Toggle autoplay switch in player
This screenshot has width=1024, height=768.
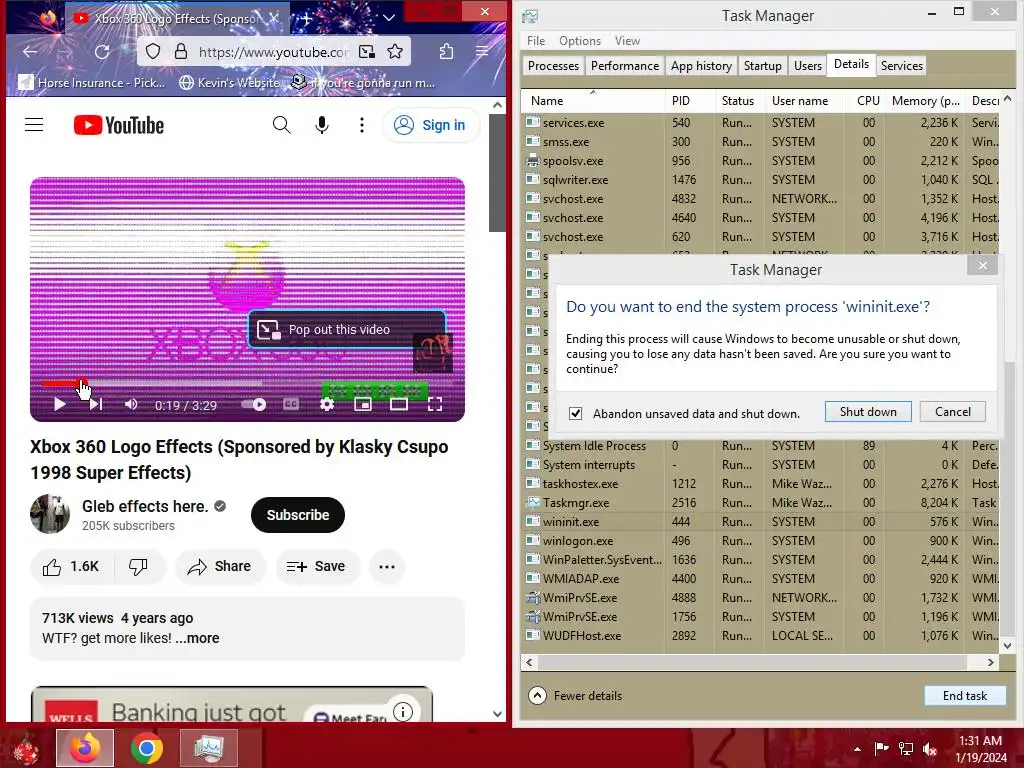click(253, 405)
